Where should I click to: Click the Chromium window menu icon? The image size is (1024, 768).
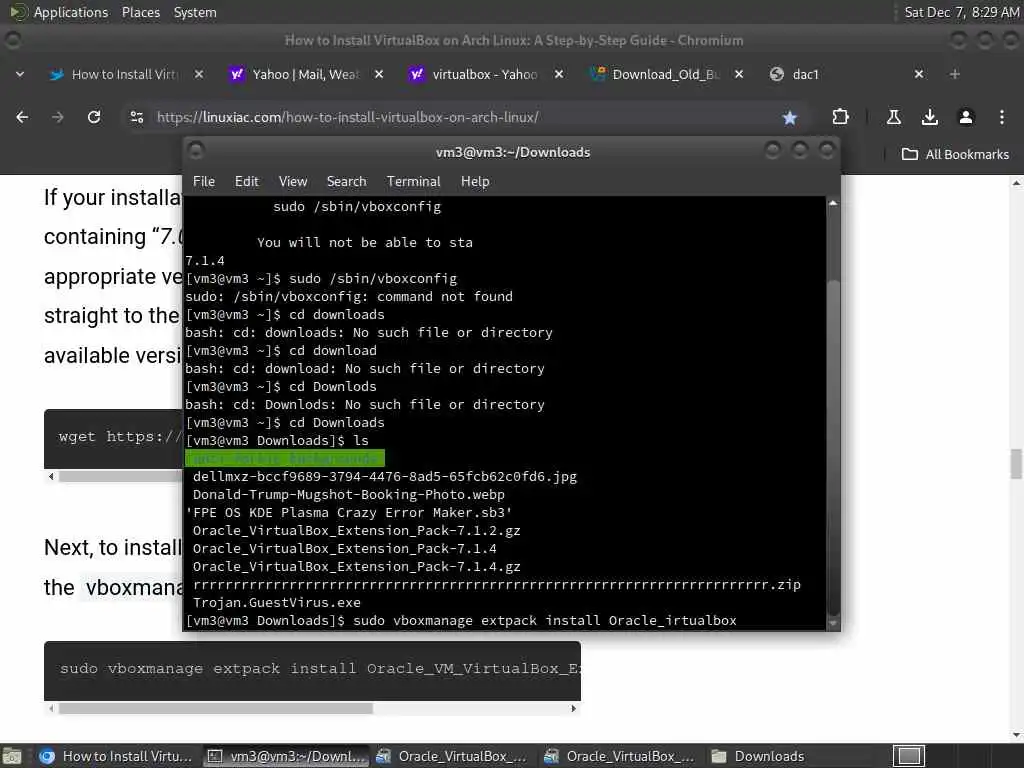pos(12,40)
